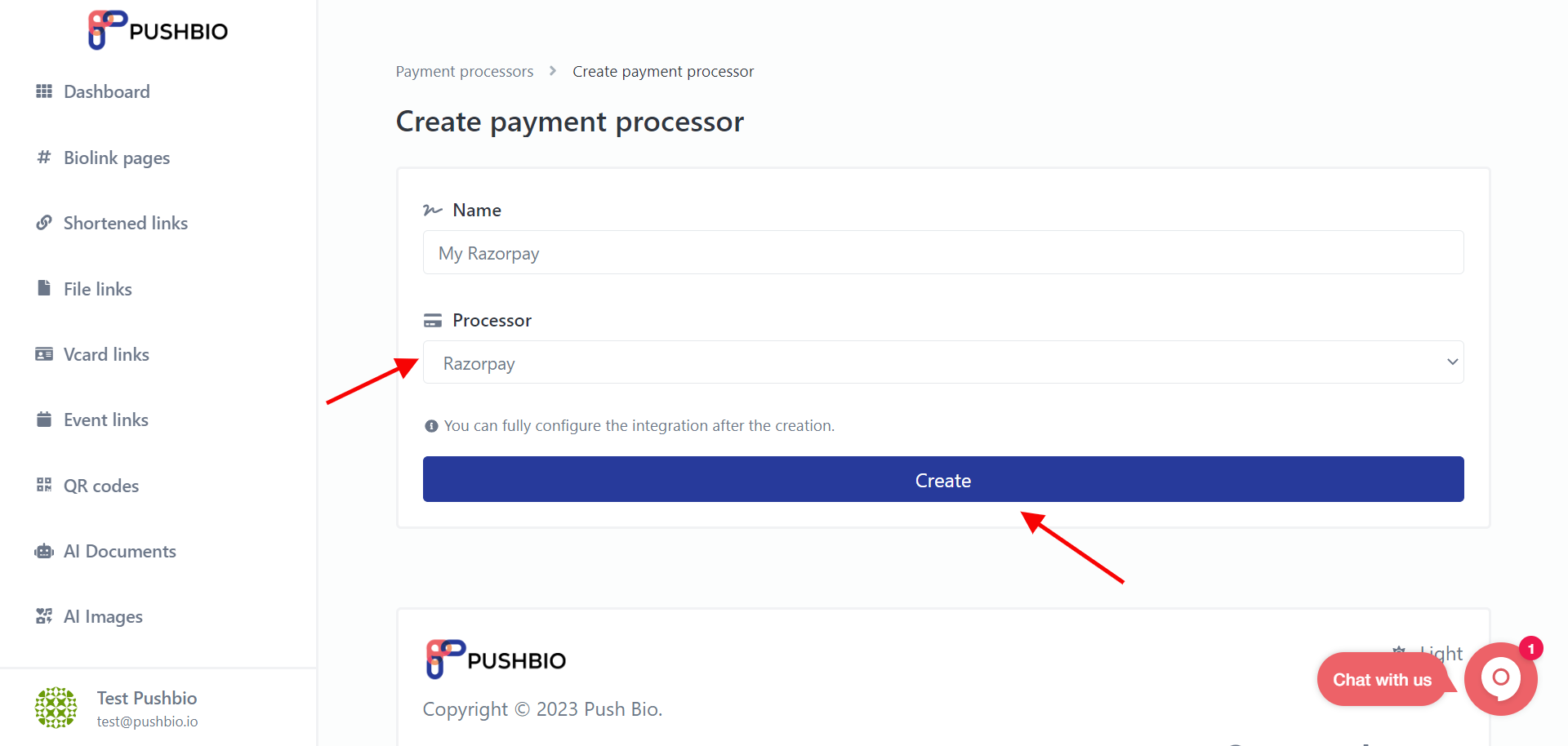
Task: Click the AI Documents robot icon
Action: (x=44, y=551)
